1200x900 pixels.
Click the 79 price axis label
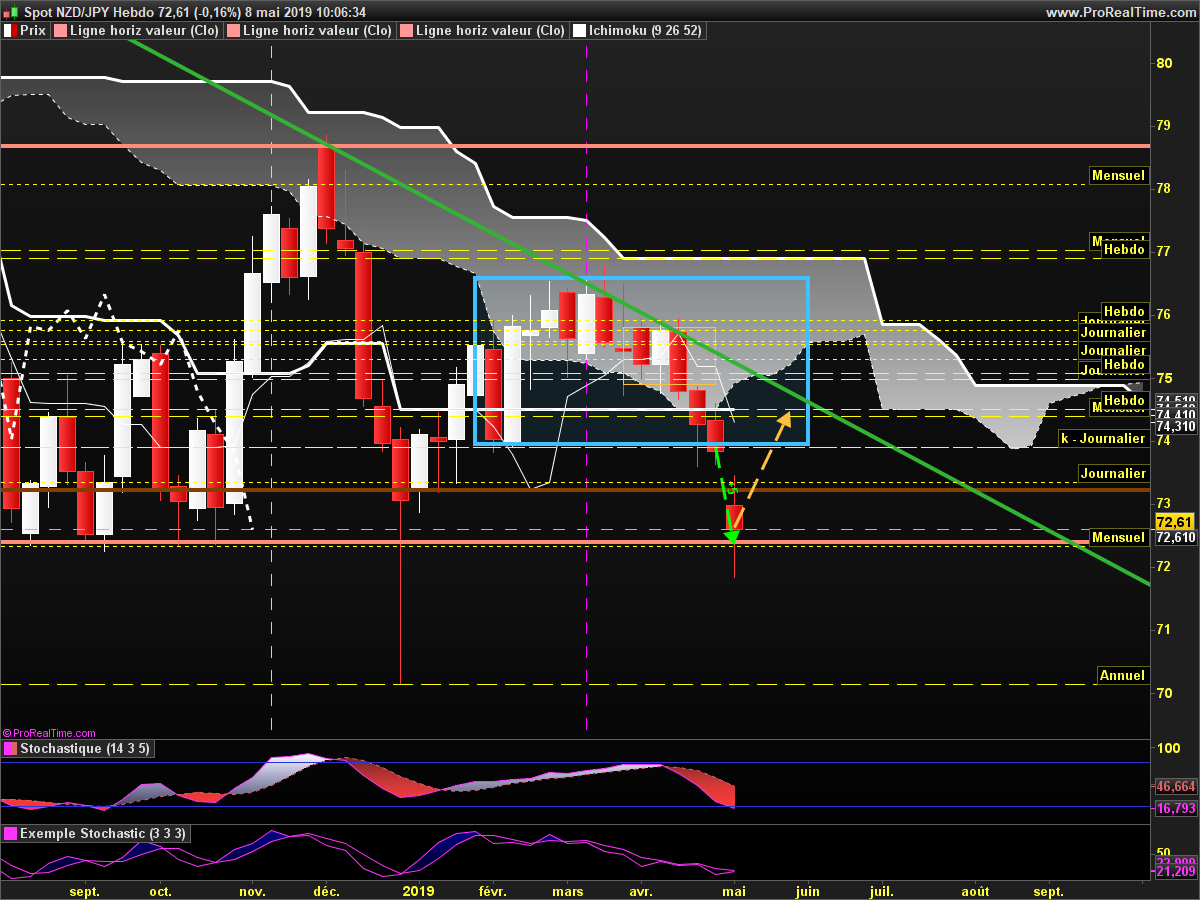1163,125
